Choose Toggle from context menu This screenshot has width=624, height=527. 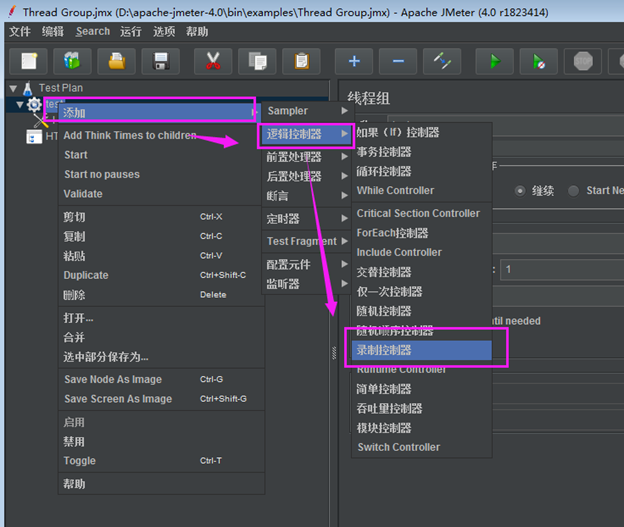162,461
